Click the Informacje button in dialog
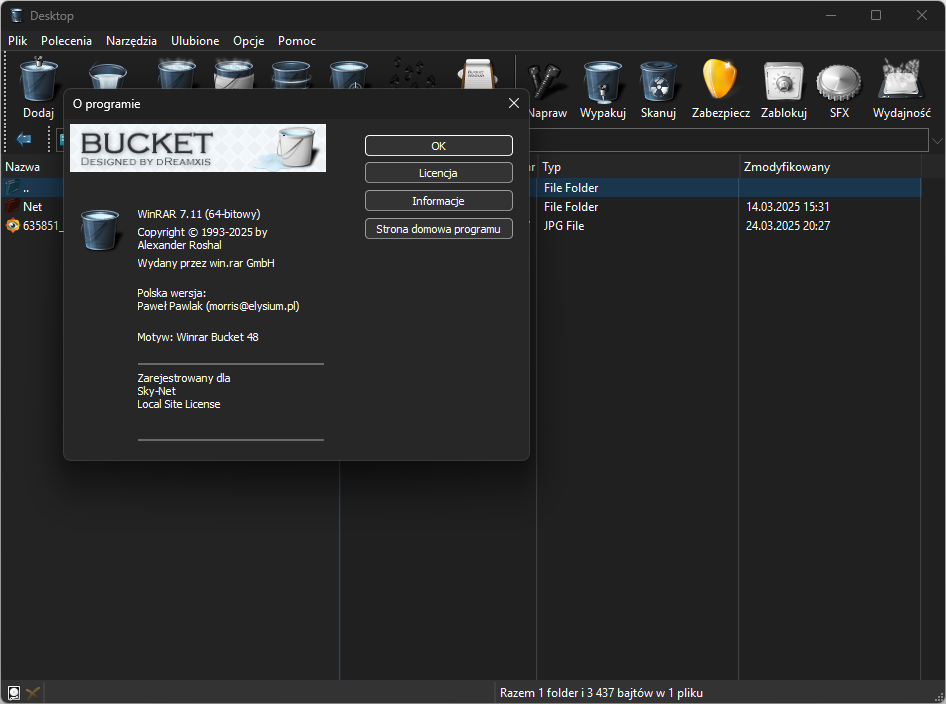Screen dimensions: 946x704 click(x=439, y=201)
